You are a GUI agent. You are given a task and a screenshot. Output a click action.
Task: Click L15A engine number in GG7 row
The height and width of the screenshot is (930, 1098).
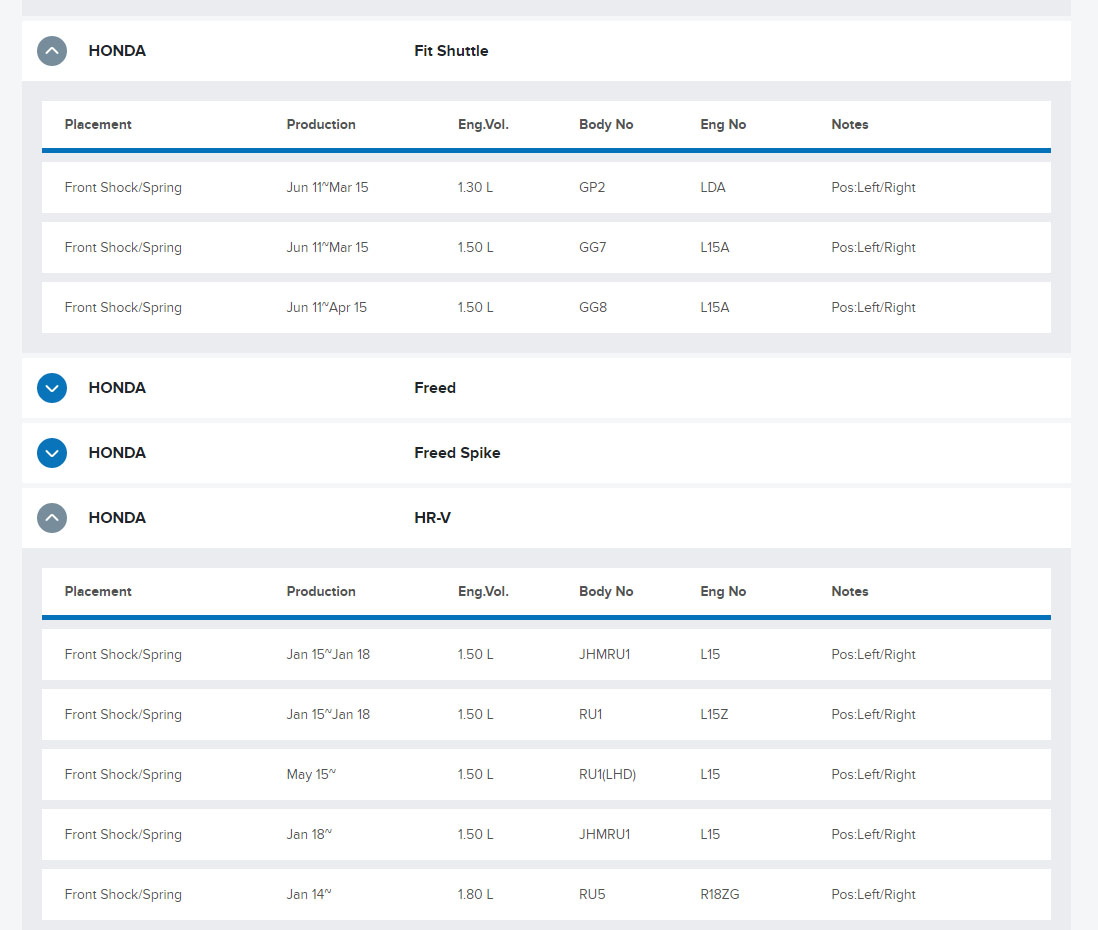tap(714, 248)
